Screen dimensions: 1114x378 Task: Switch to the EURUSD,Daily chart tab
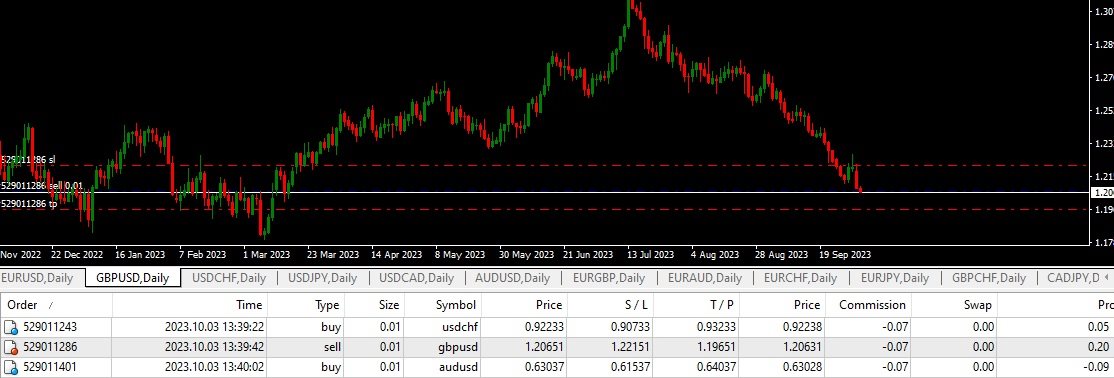(37, 278)
